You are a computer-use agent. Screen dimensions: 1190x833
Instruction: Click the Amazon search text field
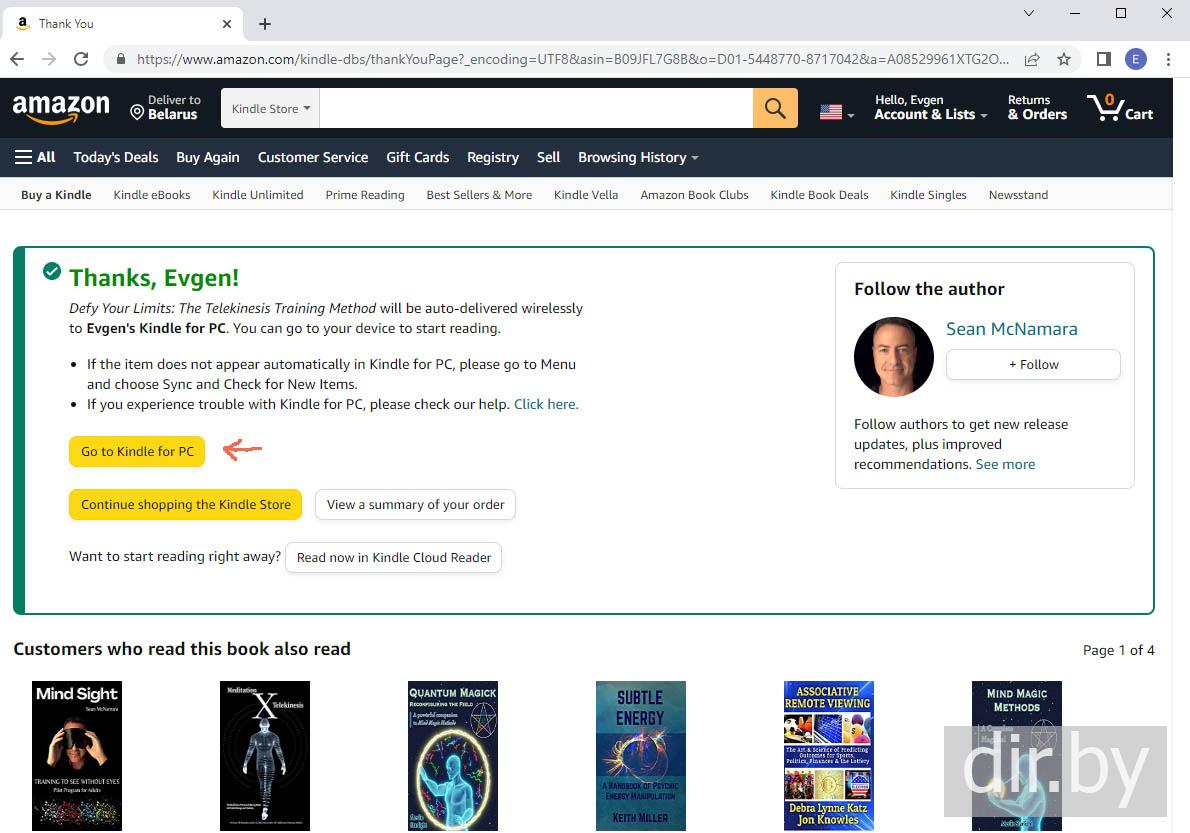(x=537, y=108)
